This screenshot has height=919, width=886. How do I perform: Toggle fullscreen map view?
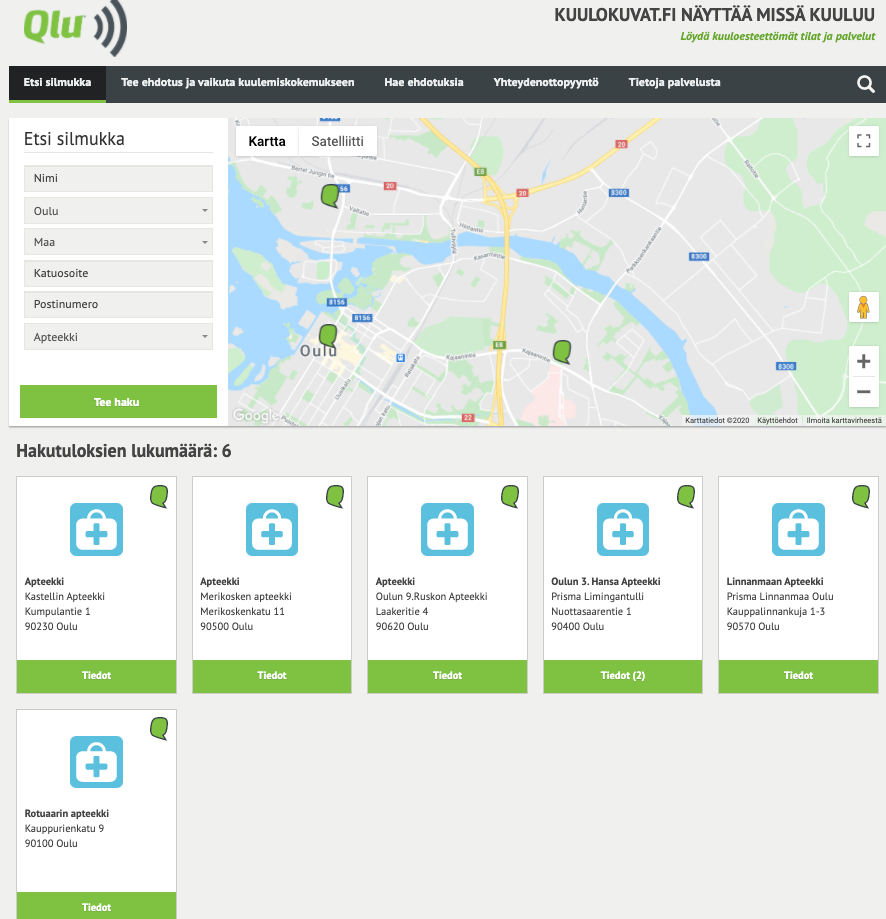tap(863, 141)
